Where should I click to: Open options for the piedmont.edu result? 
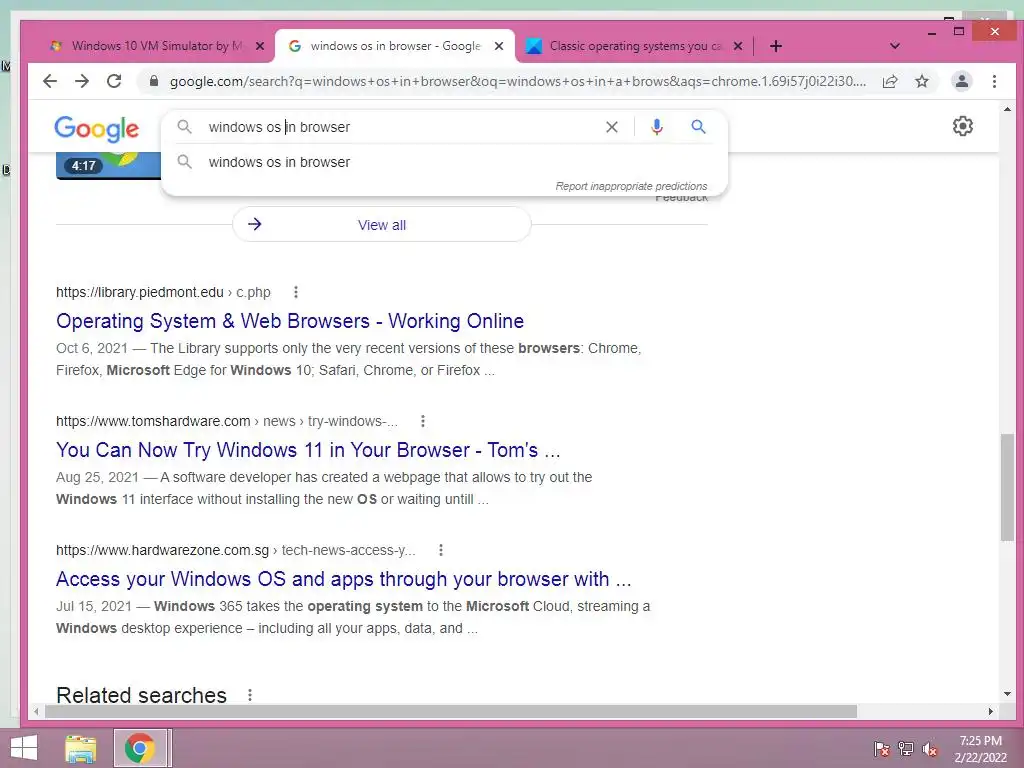click(296, 292)
